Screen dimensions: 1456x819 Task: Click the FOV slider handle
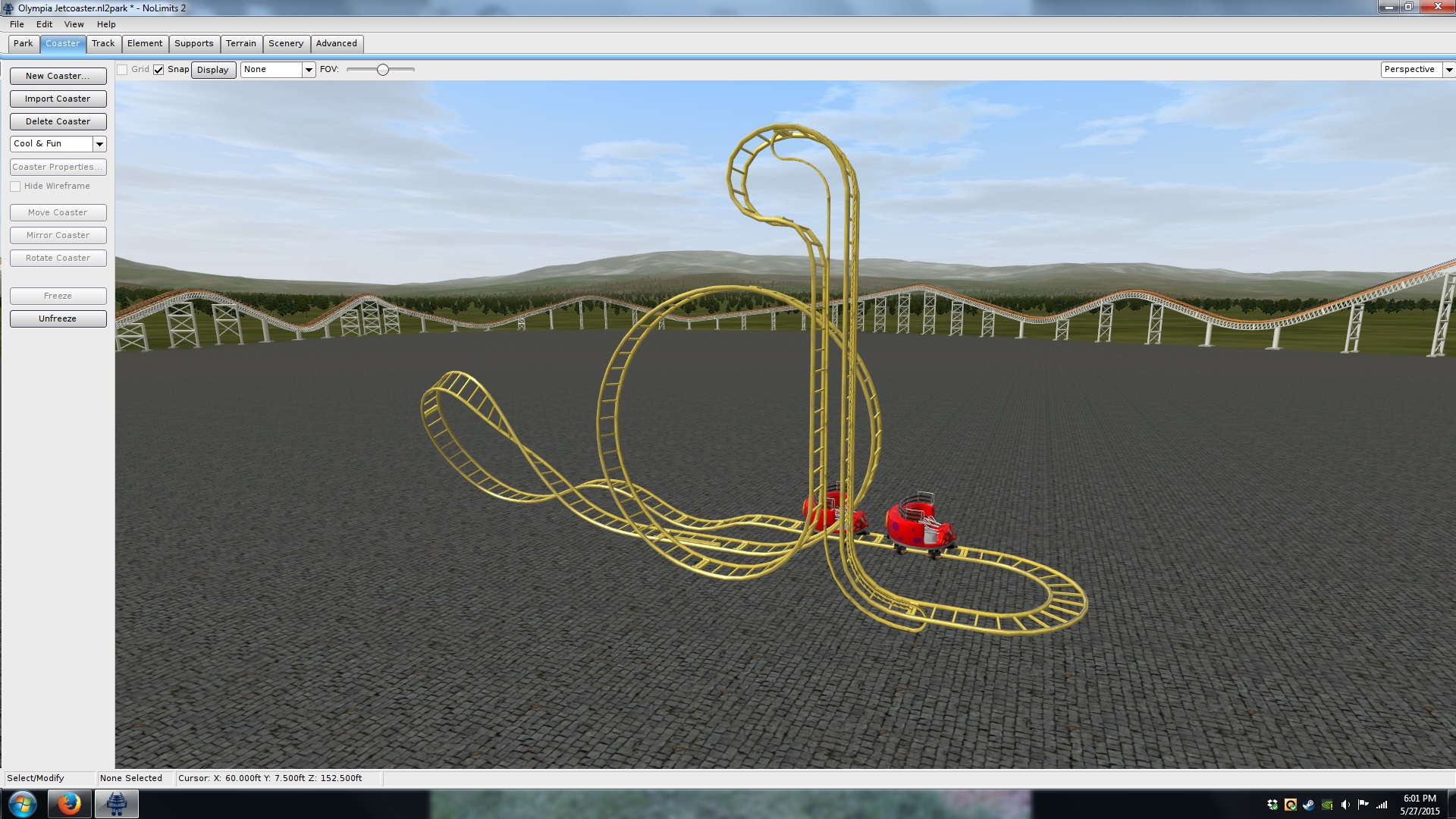(x=383, y=70)
